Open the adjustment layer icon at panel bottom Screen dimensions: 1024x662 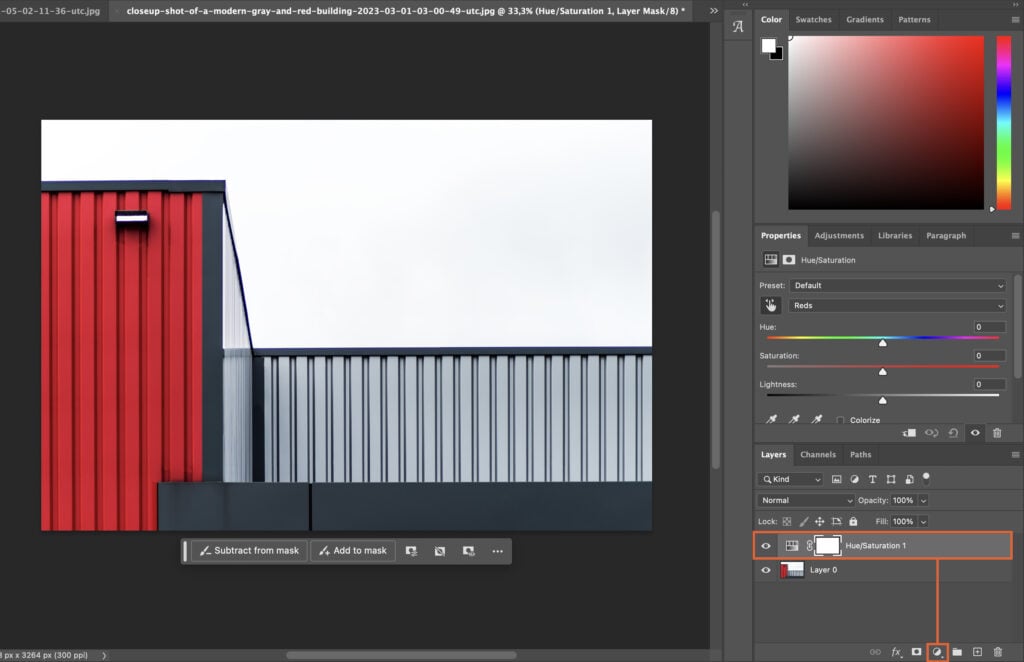(x=937, y=651)
